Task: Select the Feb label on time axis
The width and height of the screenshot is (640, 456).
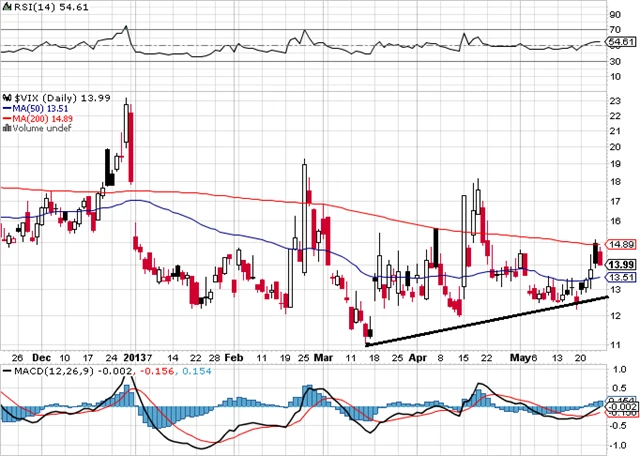Action: [232, 357]
